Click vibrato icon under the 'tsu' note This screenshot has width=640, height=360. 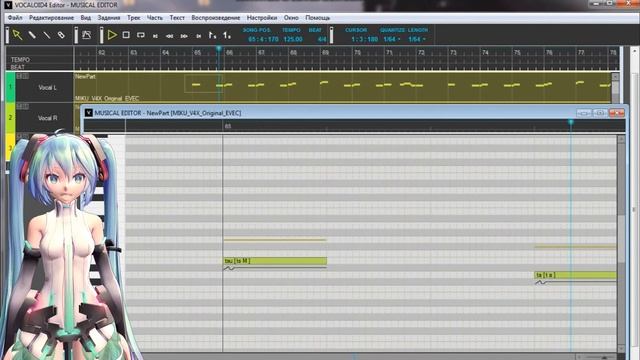tap(229, 269)
